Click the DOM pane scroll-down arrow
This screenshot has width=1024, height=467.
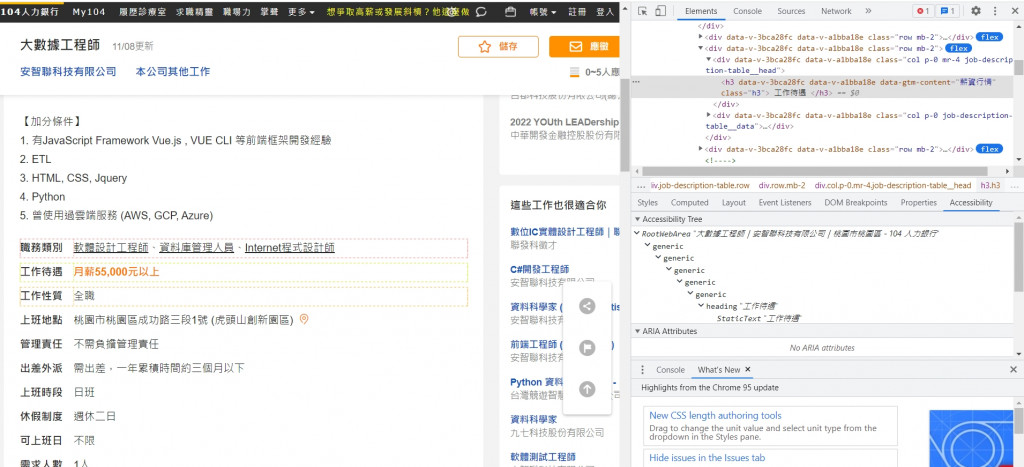click(x=1018, y=159)
